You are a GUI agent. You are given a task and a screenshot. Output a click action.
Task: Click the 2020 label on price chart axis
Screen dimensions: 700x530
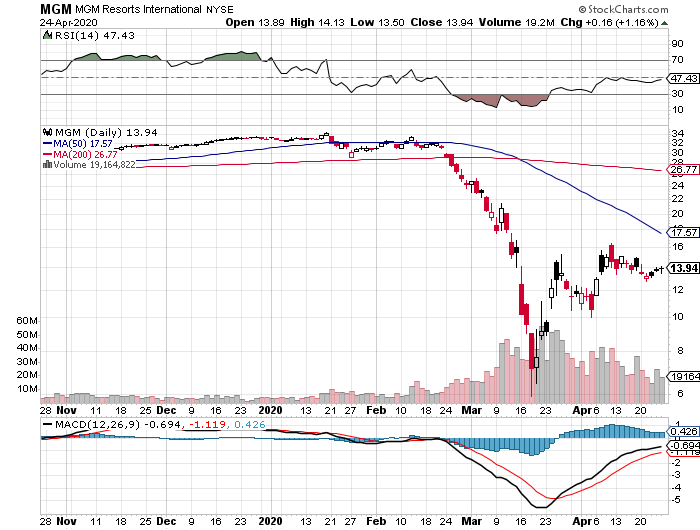tap(270, 410)
